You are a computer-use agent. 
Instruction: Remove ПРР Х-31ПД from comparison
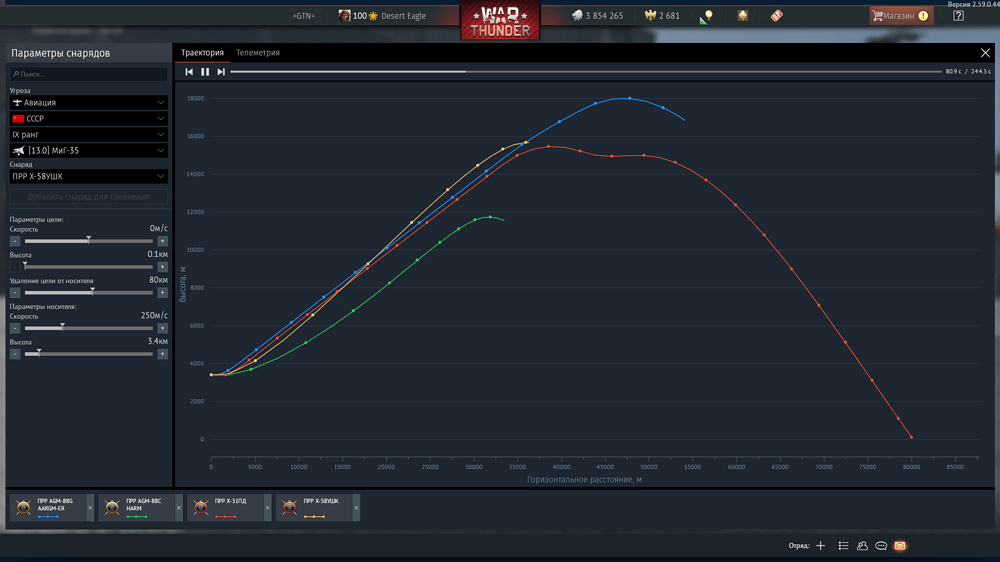267,508
